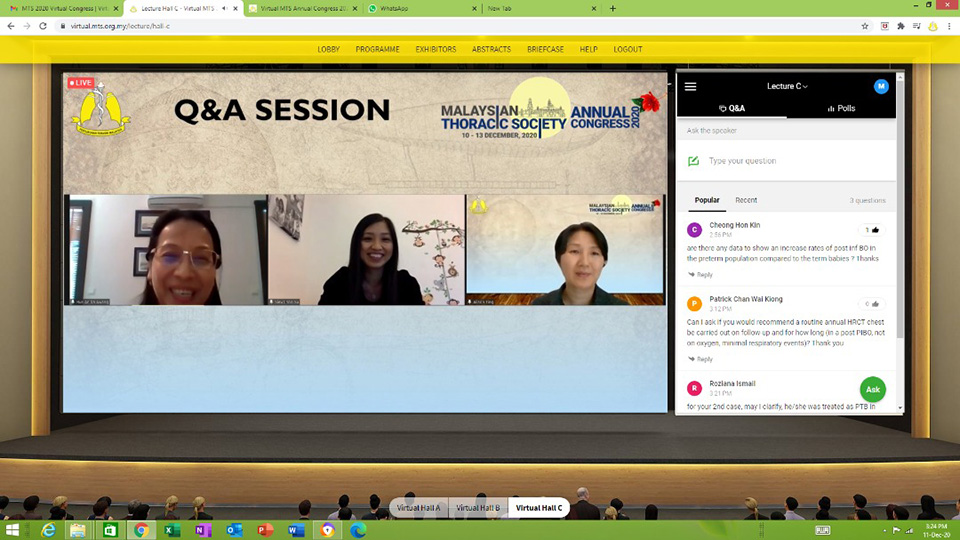The width and height of the screenshot is (960, 540).
Task: Open Chrome extensions puzzle icon
Action: pos(900,26)
